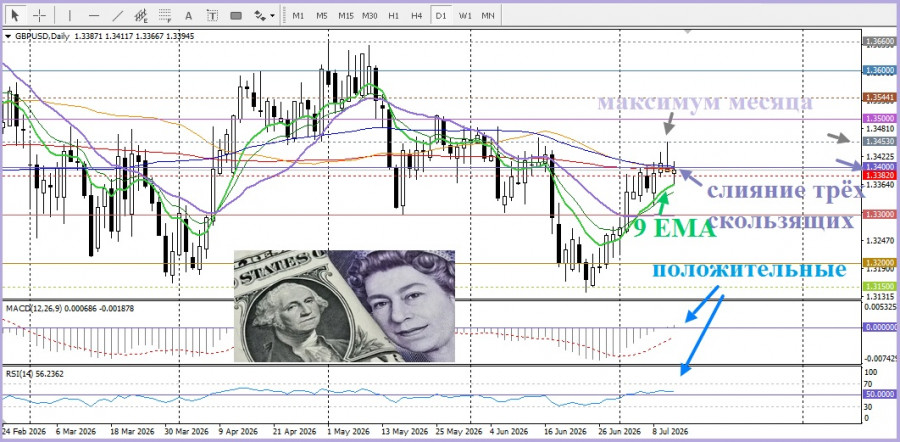Image resolution: width=900 pixels, height=442 pixels.
Task: Click the 21 Apr 2026 date label
Action: (294, 431)
